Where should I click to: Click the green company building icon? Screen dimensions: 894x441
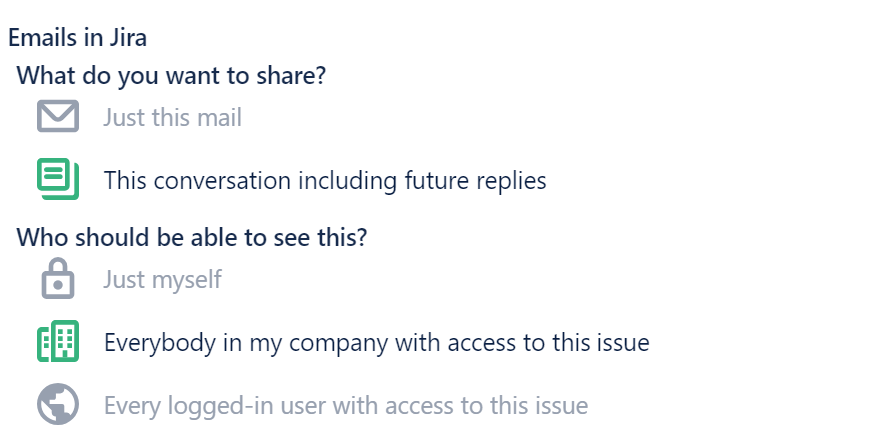58,341
